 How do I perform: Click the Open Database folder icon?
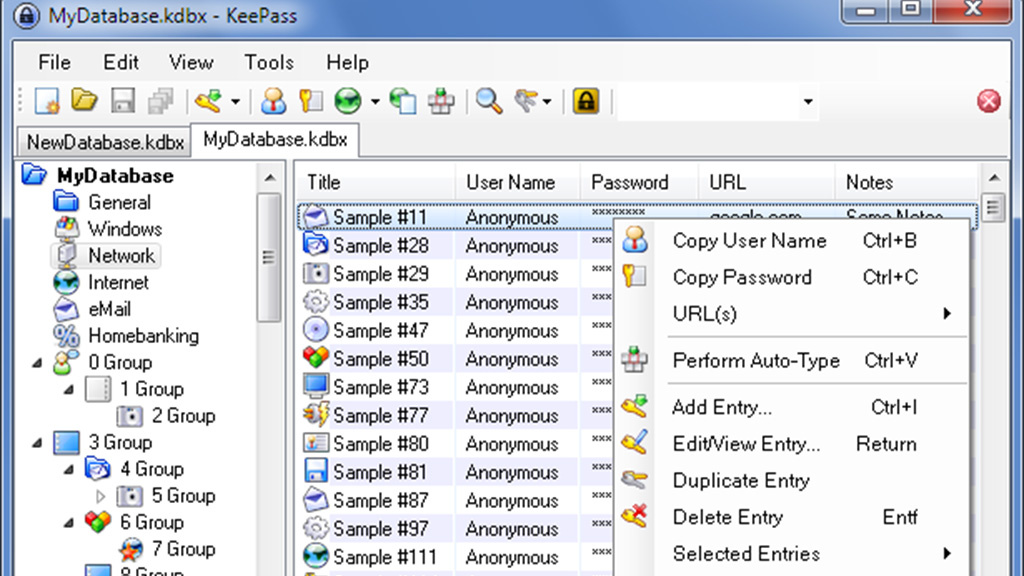85,101
